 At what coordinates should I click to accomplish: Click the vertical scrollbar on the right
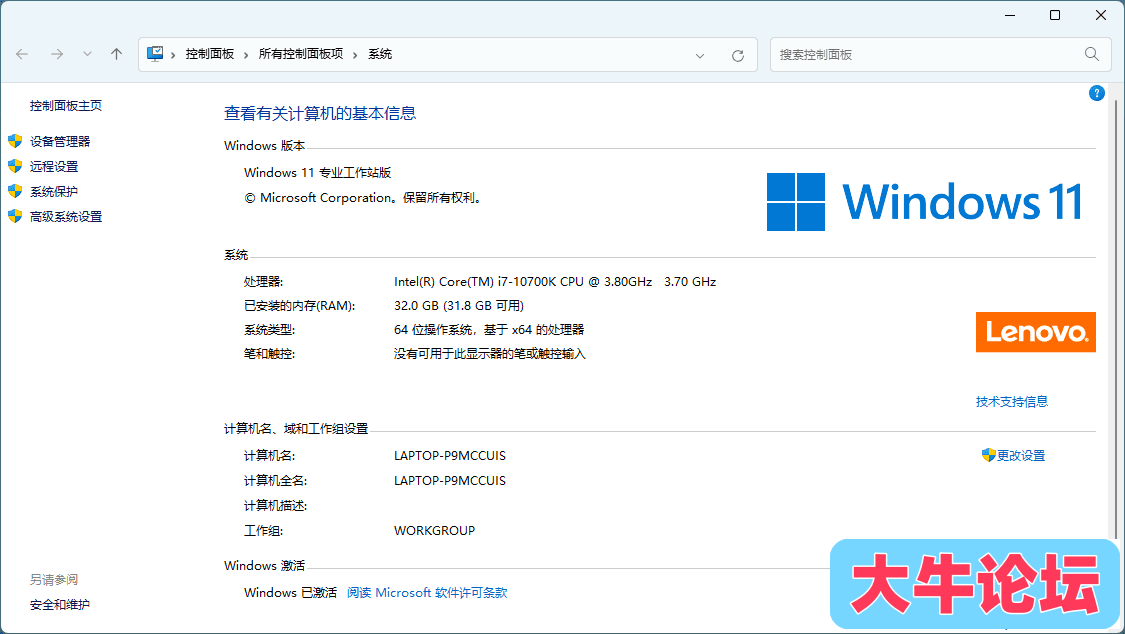[1116, 319]
